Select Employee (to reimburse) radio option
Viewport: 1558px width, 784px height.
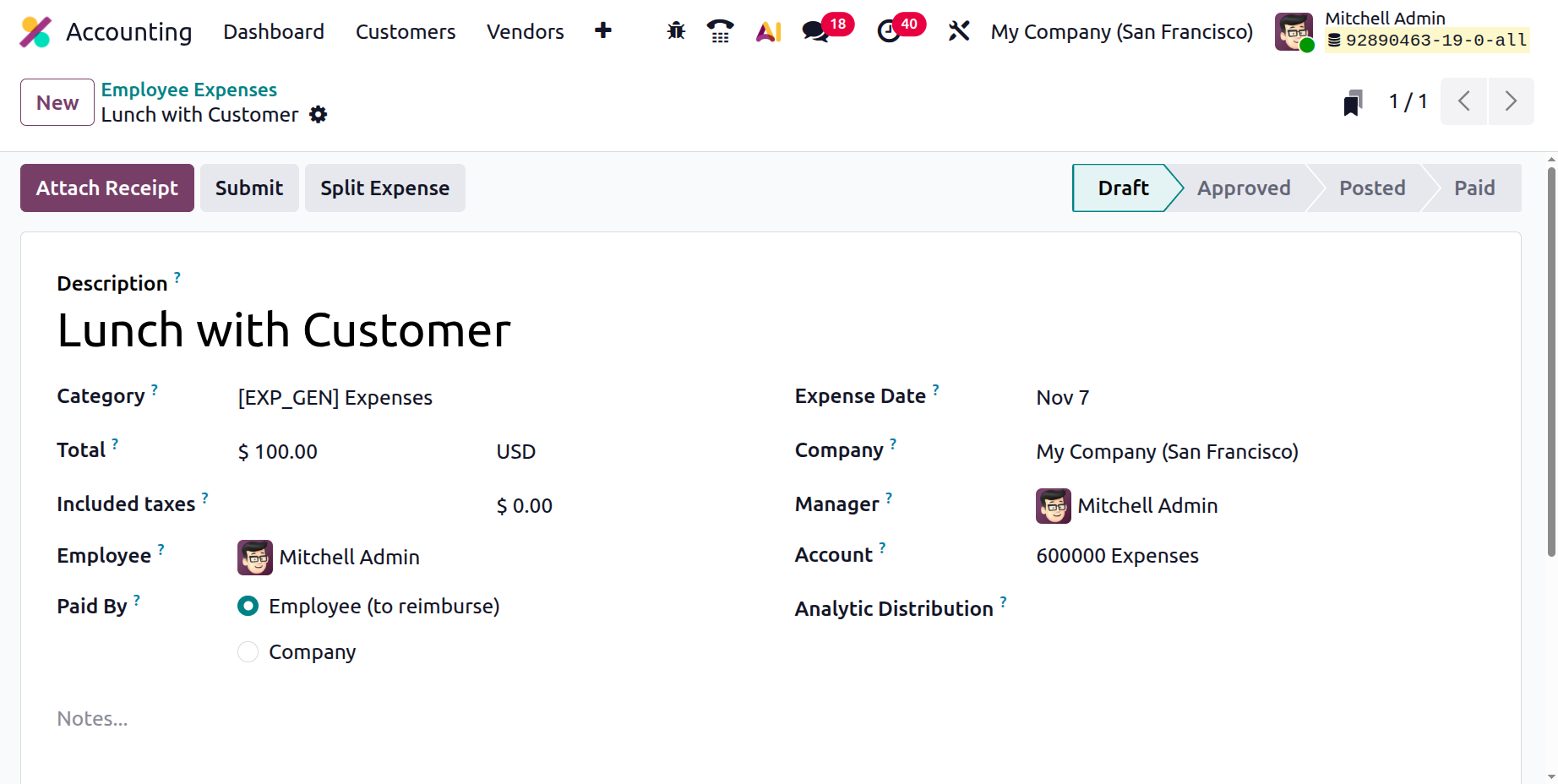[x=248, y=607]
